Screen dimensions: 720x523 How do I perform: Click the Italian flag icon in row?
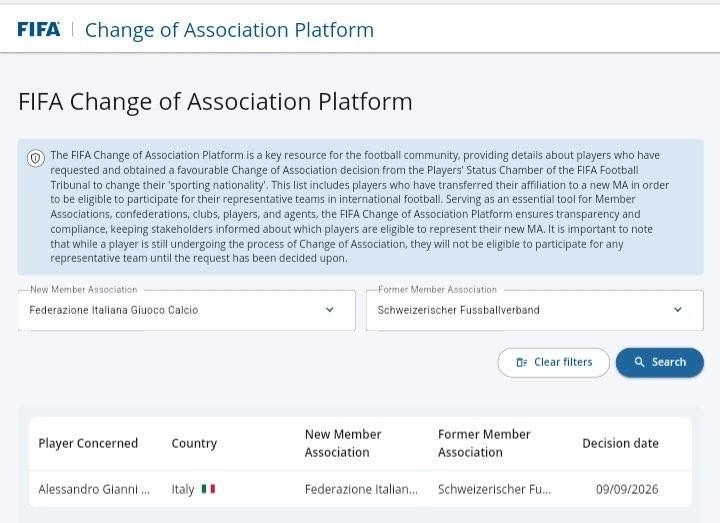[208, 489]
